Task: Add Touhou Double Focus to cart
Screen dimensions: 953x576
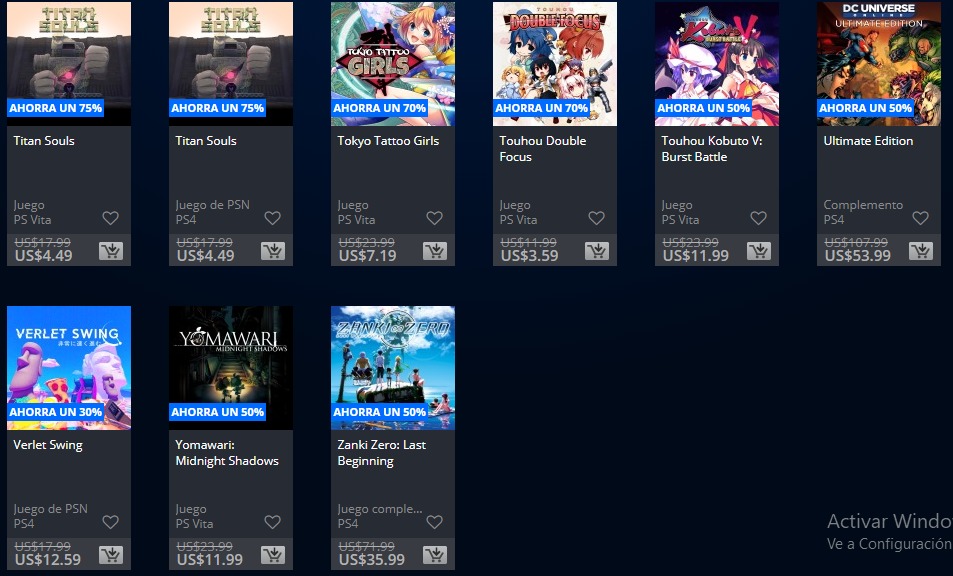Action: pos(597,251)
